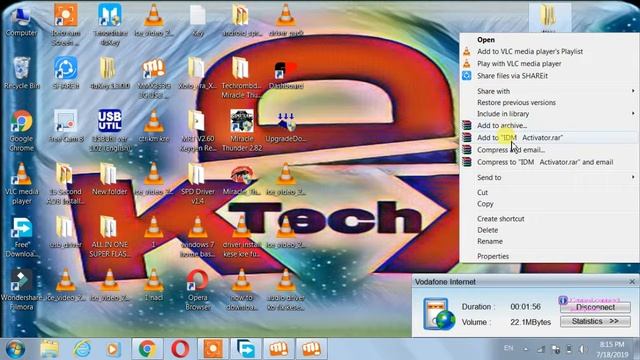Select the driver pack VLC file icon
Image resolution: width=640 pixels, height=360 pixels.
pyautogui.click(x=286, y=20)
